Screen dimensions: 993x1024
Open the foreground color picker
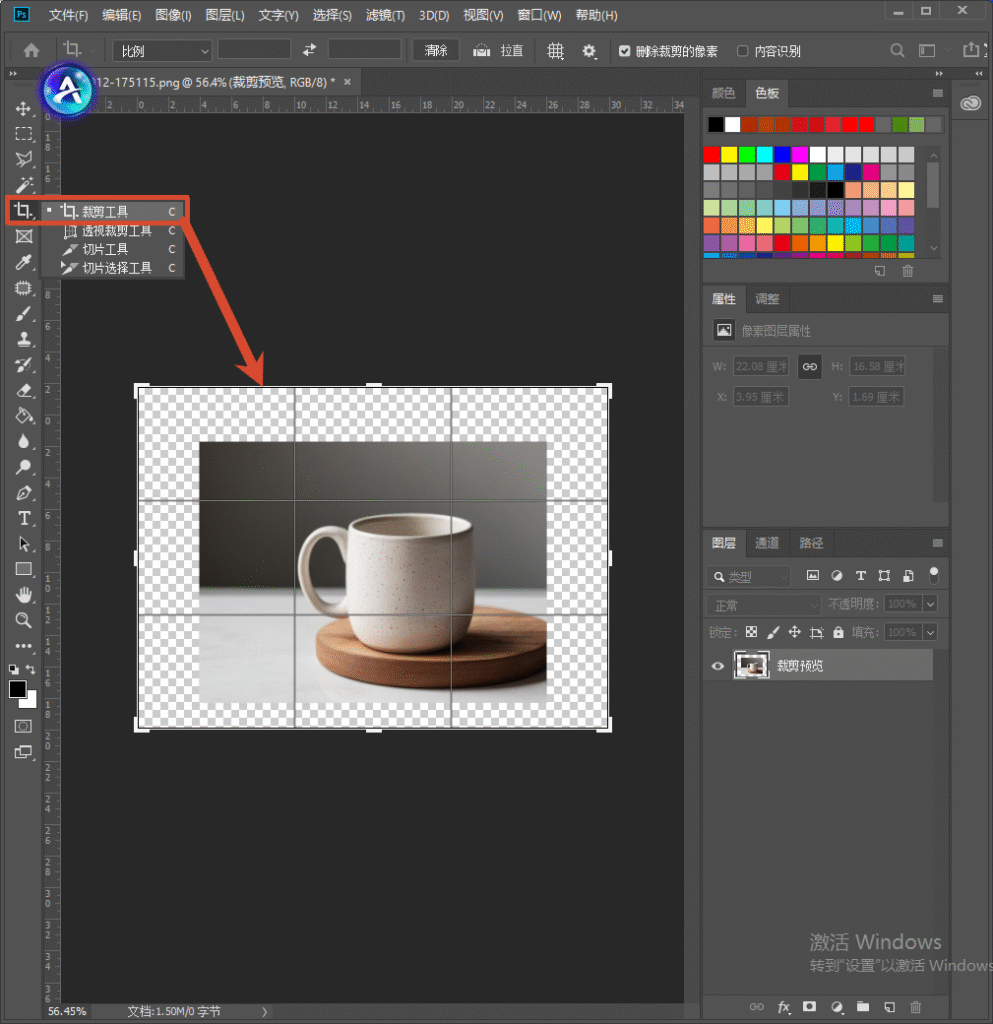point(18,690)
